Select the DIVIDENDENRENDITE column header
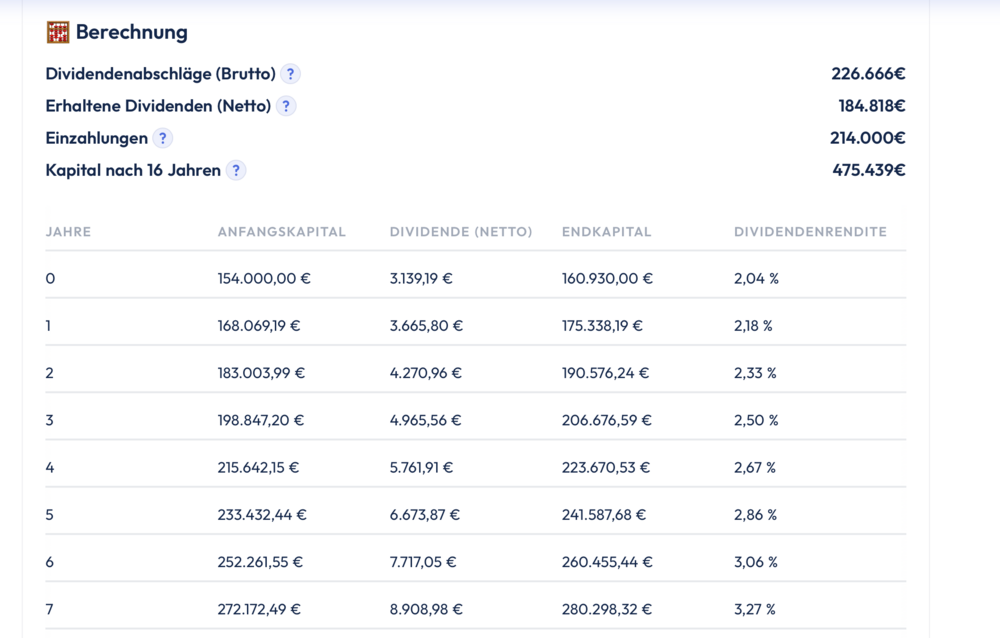This screenshot has height=638, width=1000. click(810, 232)
